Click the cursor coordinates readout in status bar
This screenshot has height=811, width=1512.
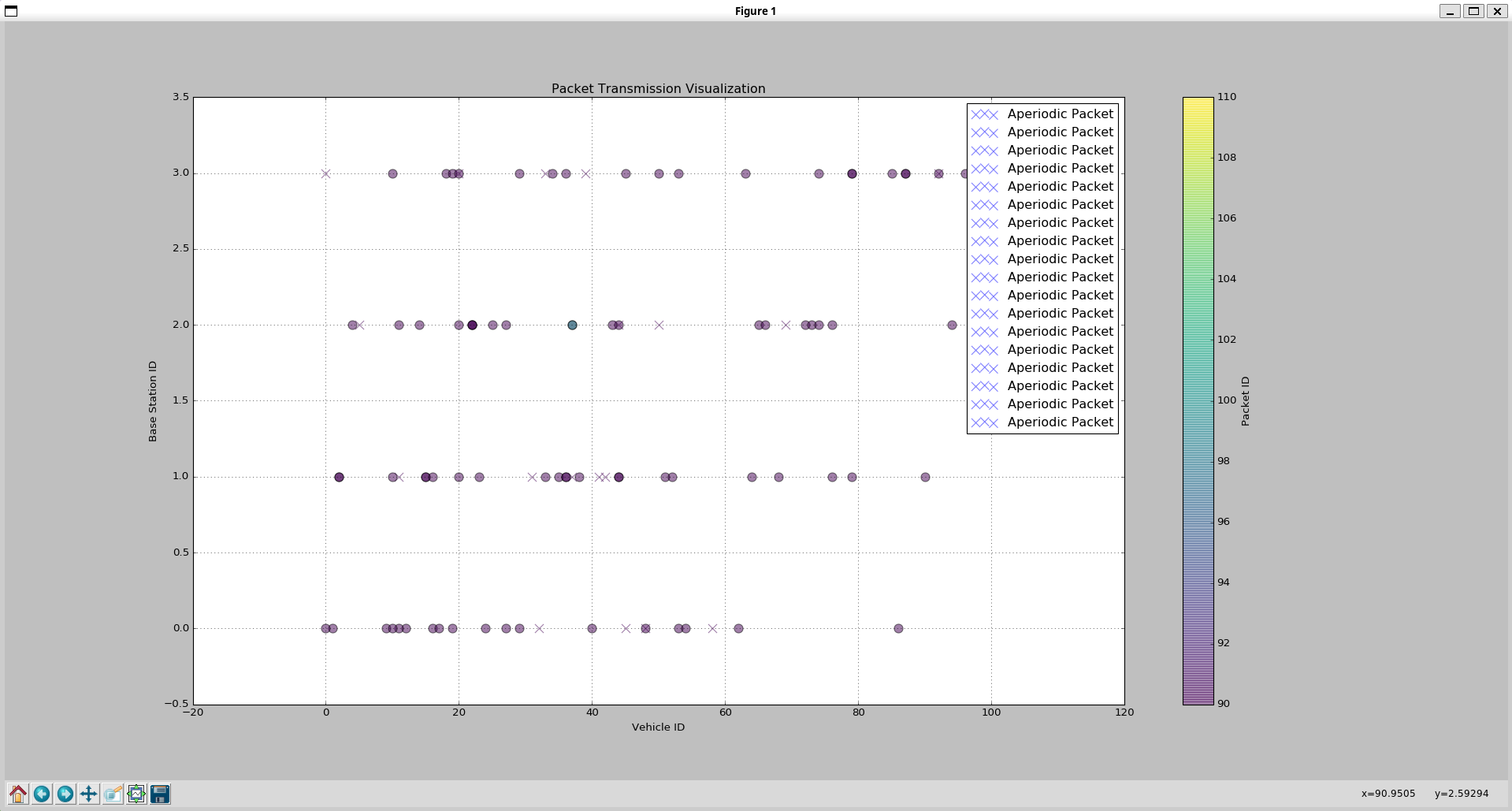tap(1425, 794)
